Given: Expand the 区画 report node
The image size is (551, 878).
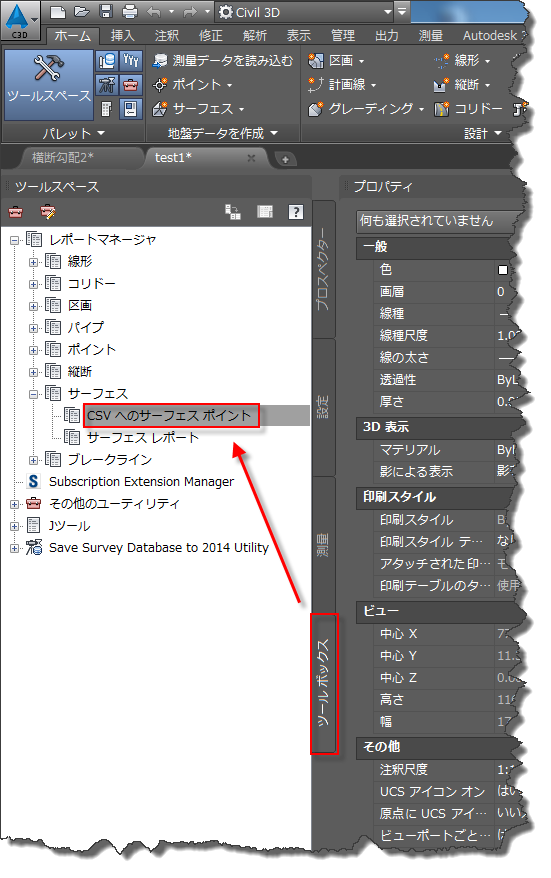Looking at the screenshot, I should pyautogui.click(x=34, y=306).
